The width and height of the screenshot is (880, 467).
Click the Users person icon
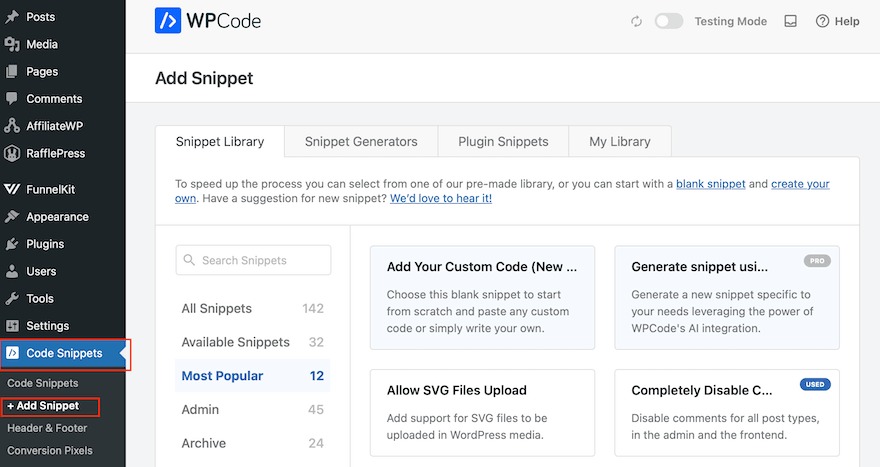(12, 271)
